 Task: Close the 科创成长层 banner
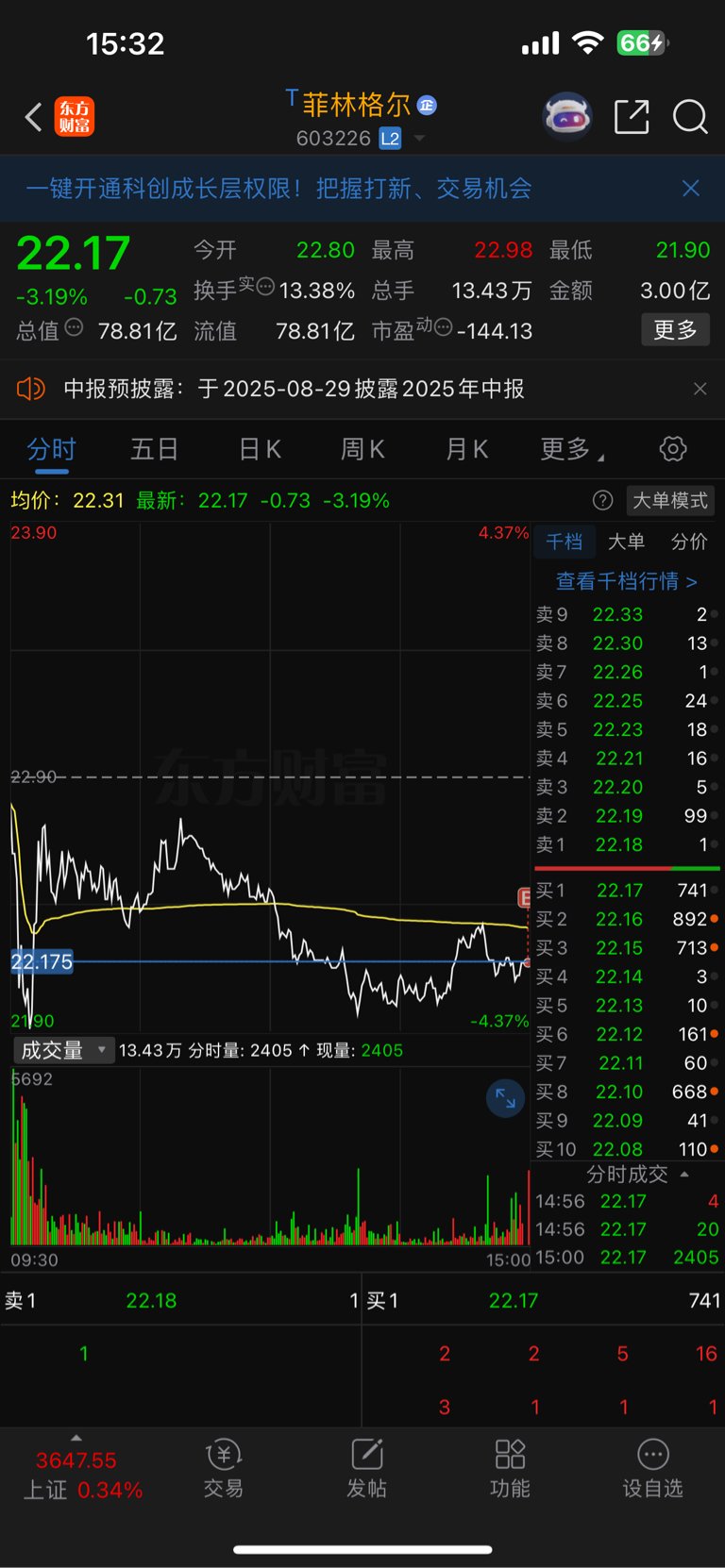(x=691, y=189)
